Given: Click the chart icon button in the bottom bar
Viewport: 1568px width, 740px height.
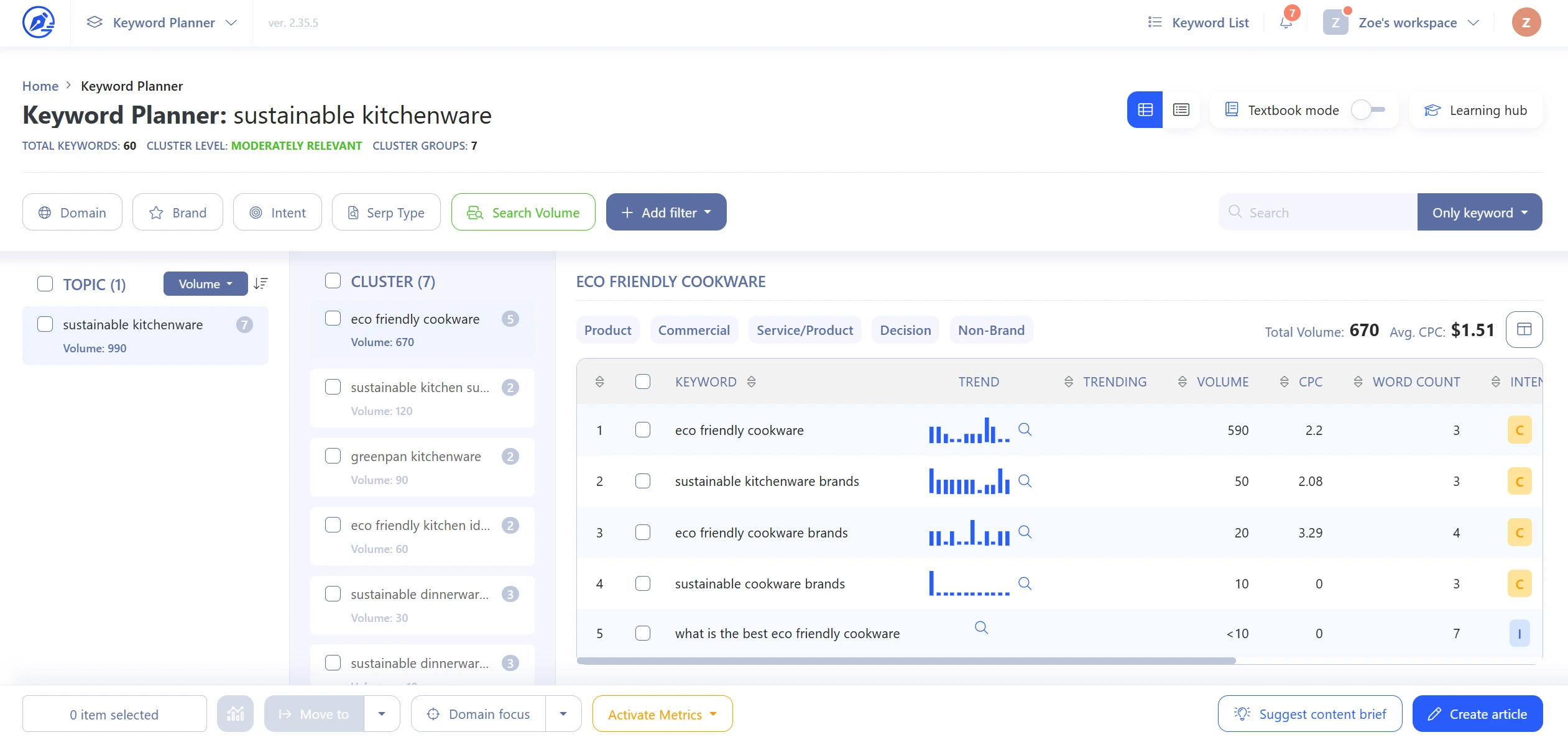Looking at the screenshot, I should tap(235, 714).
